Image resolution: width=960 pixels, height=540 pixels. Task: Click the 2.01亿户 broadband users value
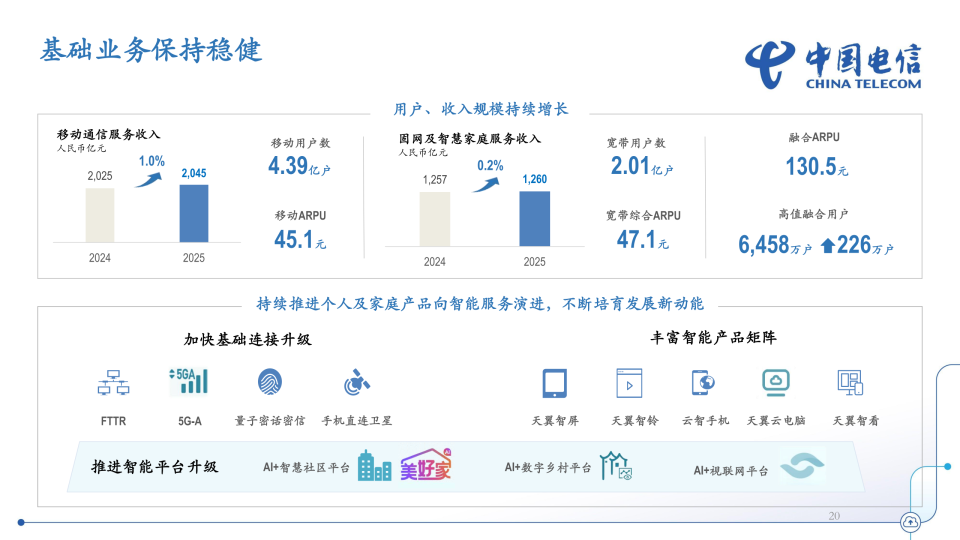click(x=642, y=166)
